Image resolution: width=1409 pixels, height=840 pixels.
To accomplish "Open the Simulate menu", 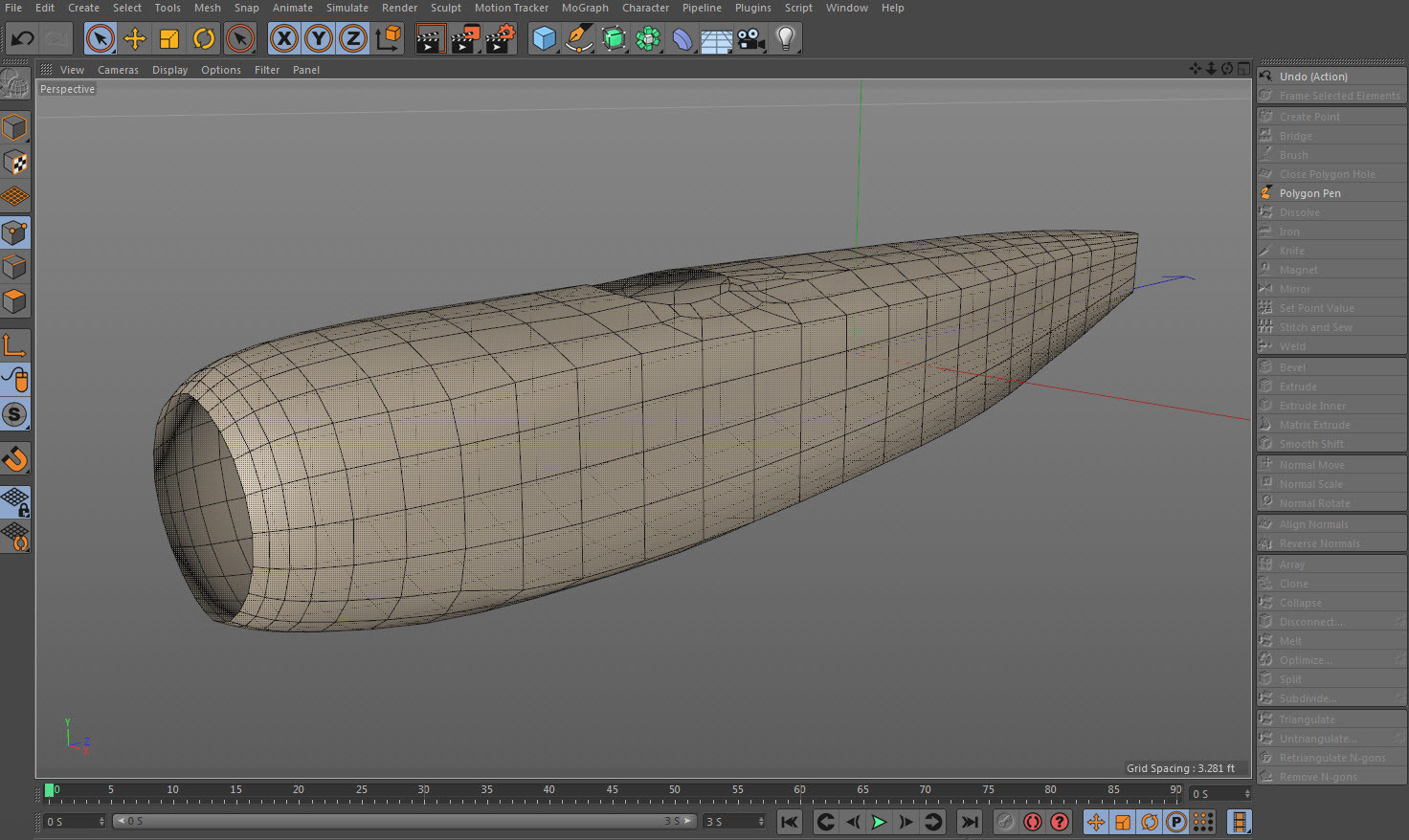I will click(347, 8).
